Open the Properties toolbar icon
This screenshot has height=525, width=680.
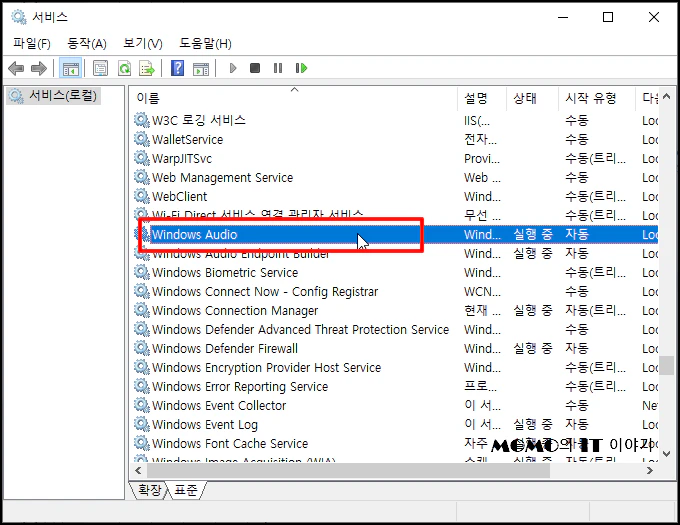point(101,68)
